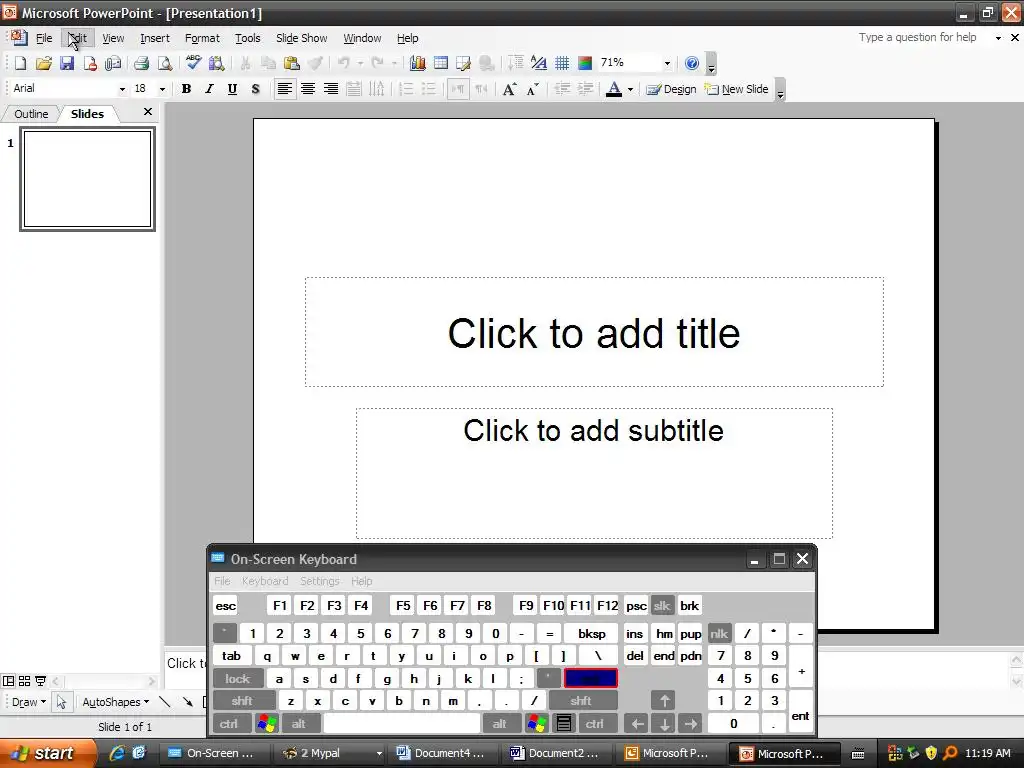Toggle the lock key on the On-Screen Keyboard

point(238,679)
